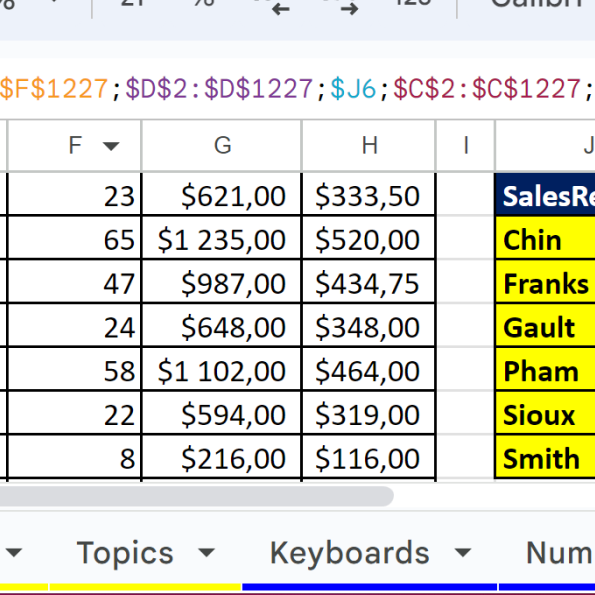Select column G header
The width and height of the screenshot is (595, 595).
point(222,146)
